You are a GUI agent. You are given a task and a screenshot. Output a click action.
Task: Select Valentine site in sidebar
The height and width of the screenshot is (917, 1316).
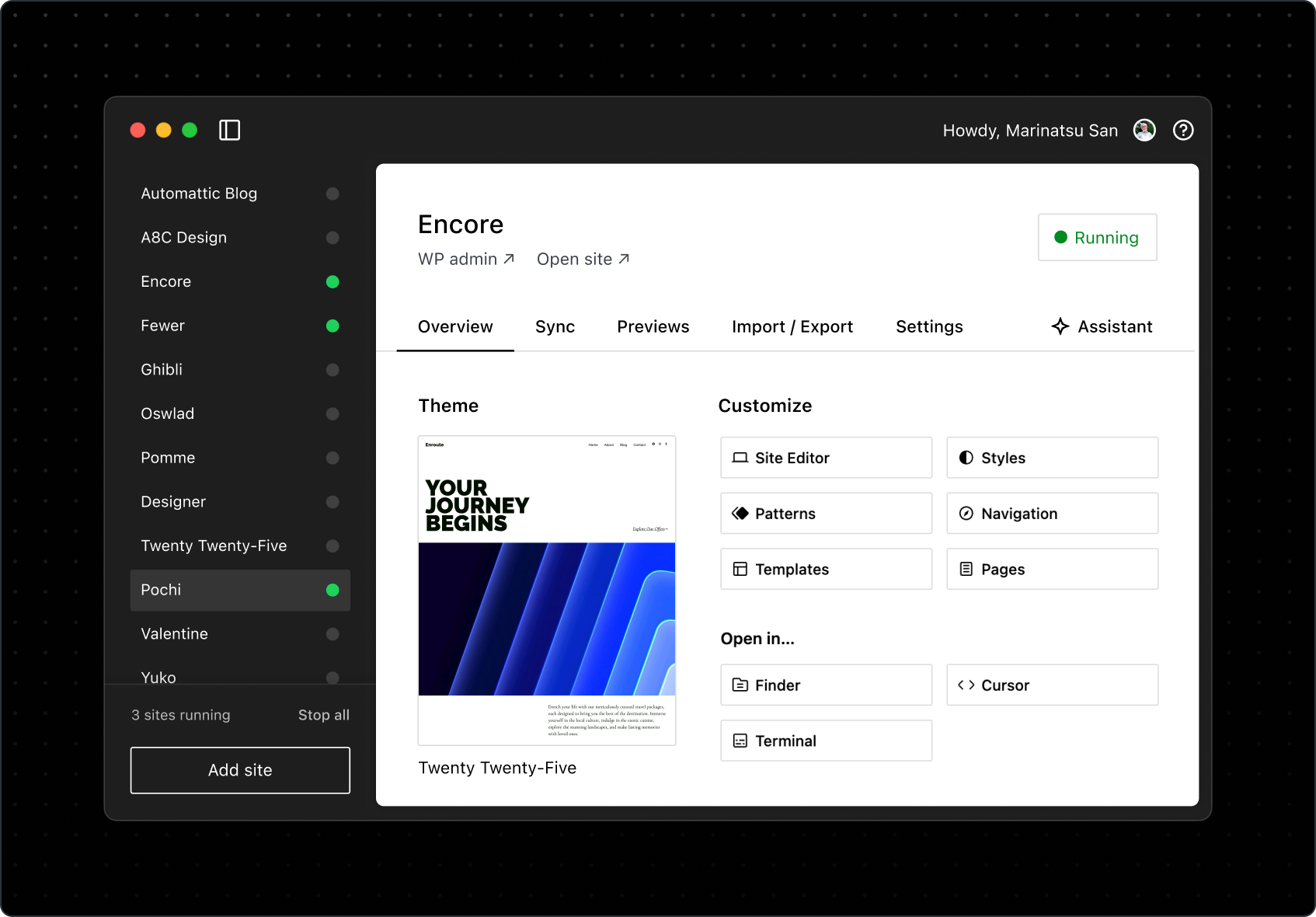175,634
